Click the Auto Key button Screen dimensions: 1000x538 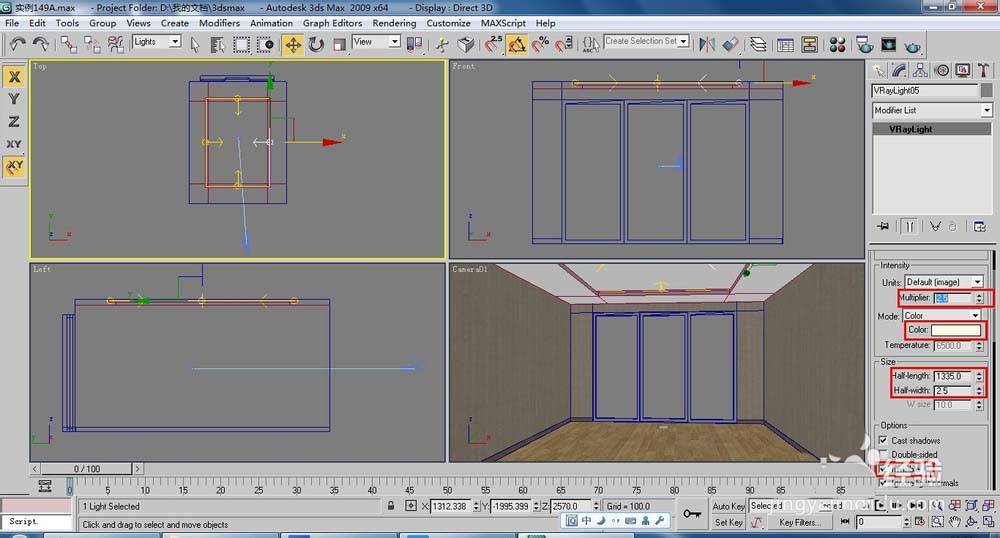click(728, 506)
